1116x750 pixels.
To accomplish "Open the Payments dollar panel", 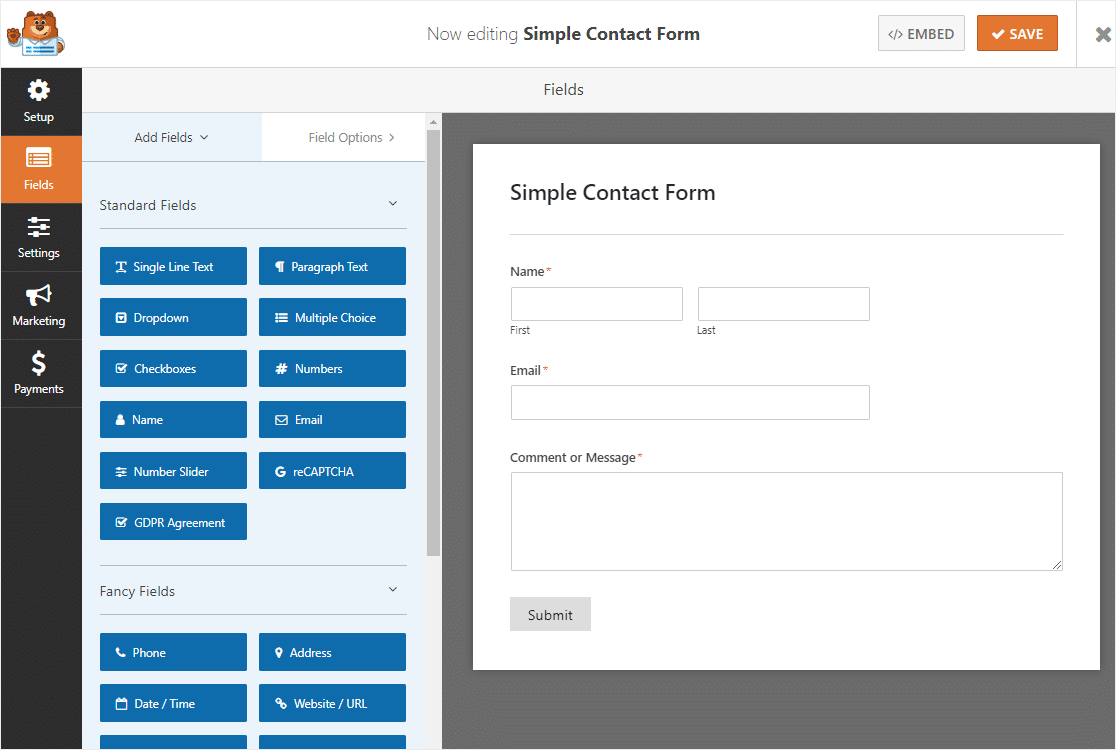I will click(41, 374).
